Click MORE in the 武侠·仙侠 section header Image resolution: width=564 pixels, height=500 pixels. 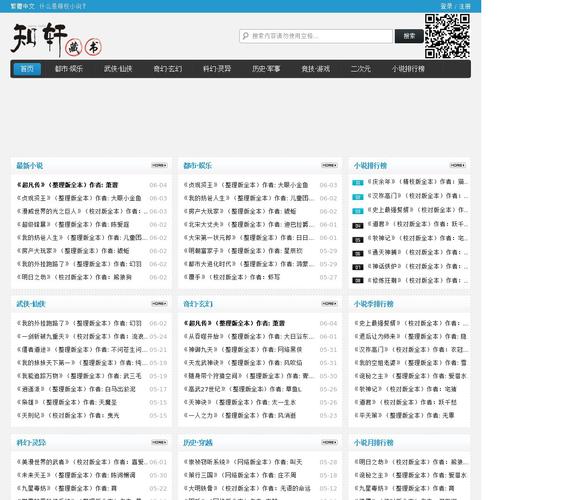[x=159, y=304]
